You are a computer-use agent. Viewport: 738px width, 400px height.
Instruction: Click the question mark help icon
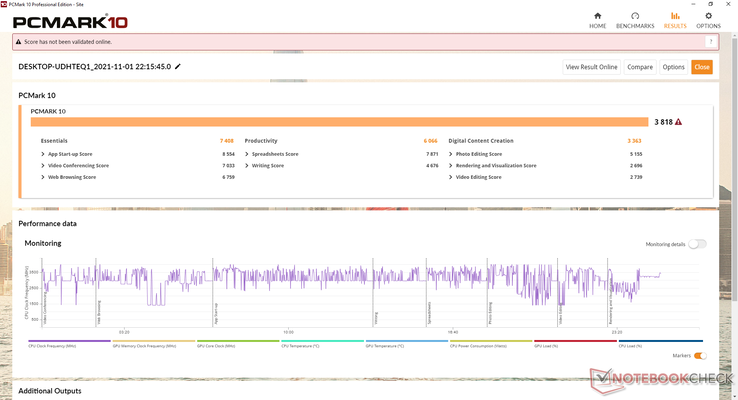710,42
